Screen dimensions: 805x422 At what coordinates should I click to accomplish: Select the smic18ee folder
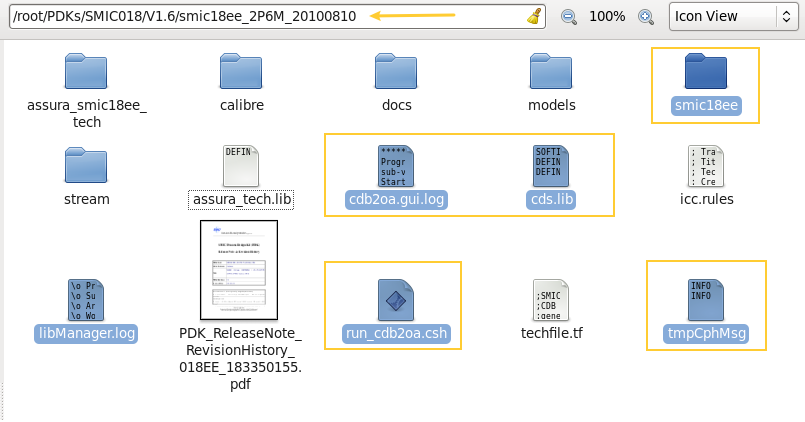pyautogui.click(x=706, y=72)
